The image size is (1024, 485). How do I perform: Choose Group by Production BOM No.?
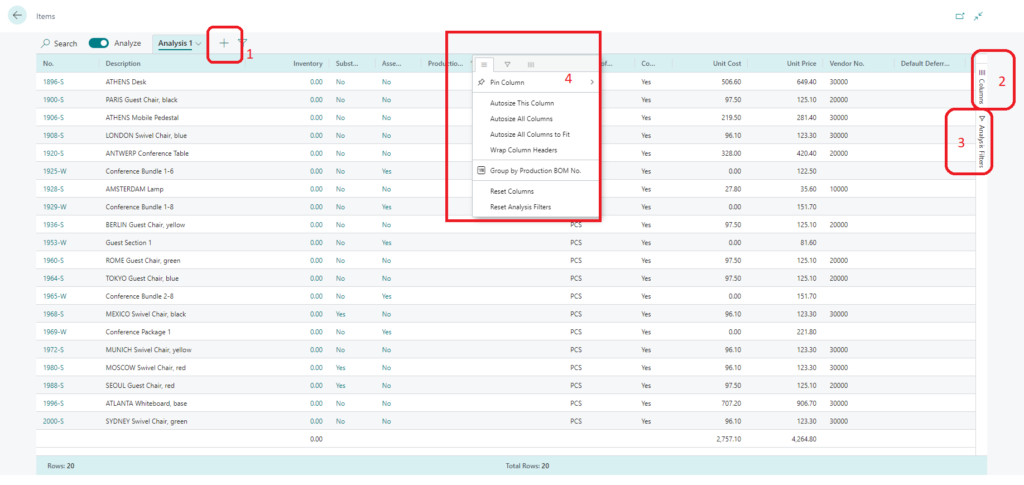[536, 171]
